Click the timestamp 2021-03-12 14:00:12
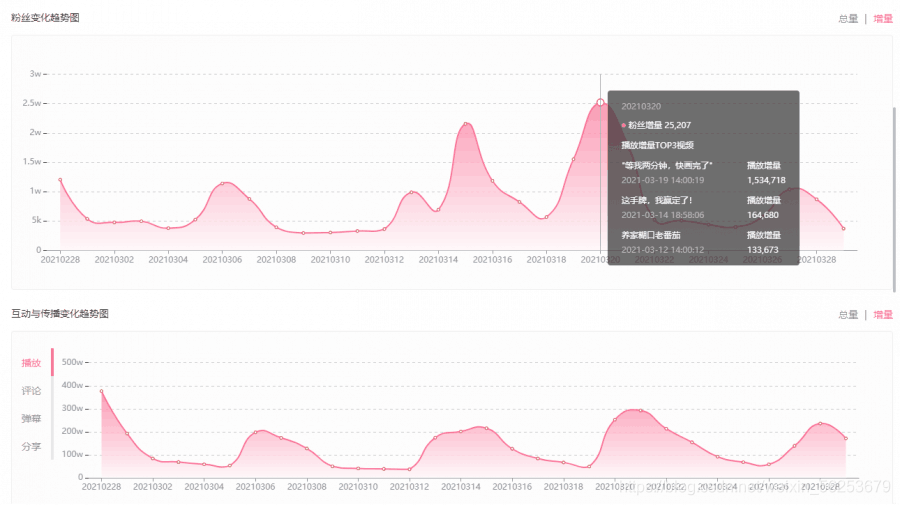The image size is (900, 505). coord(662,250)
